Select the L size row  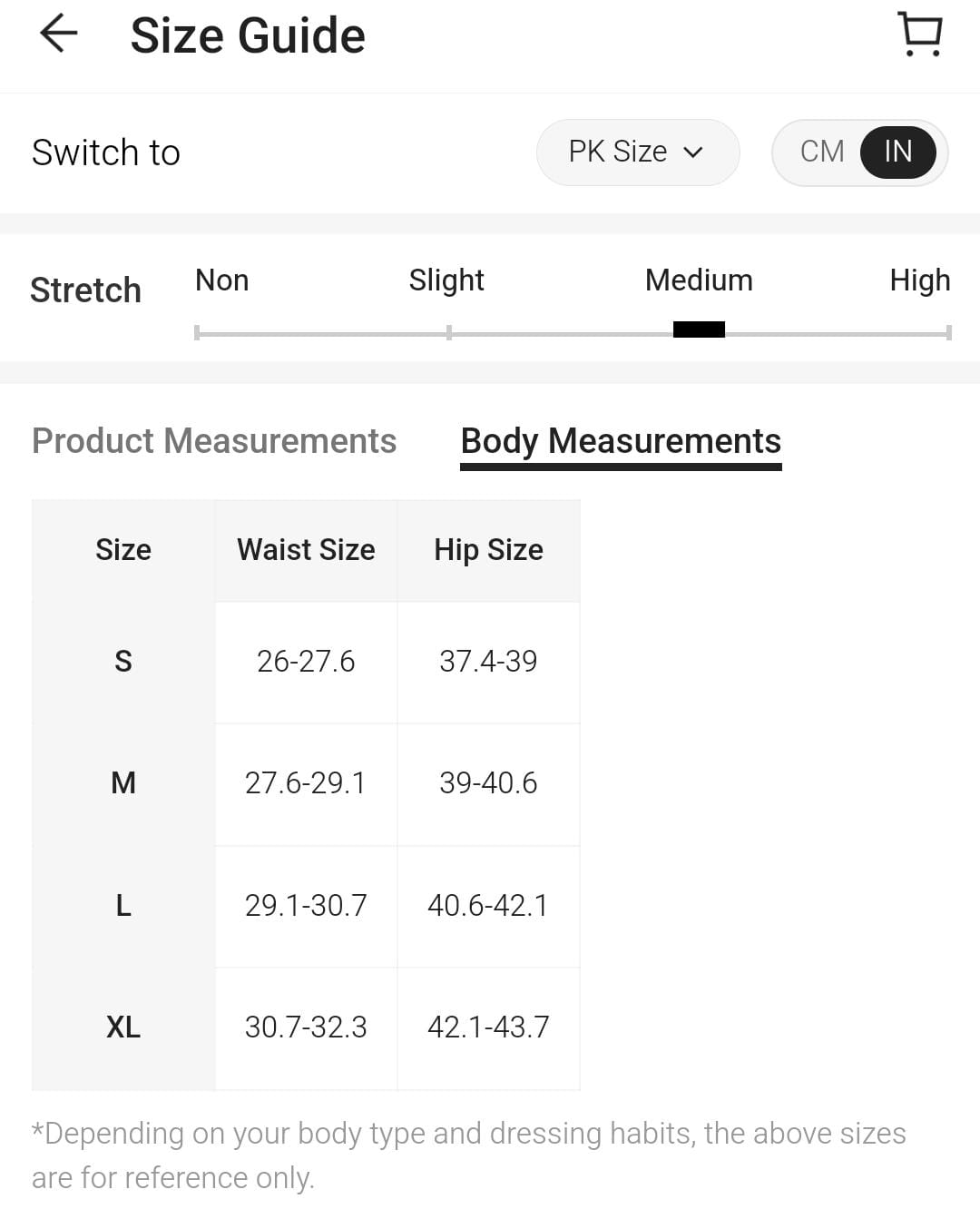(x=123, y=906)
